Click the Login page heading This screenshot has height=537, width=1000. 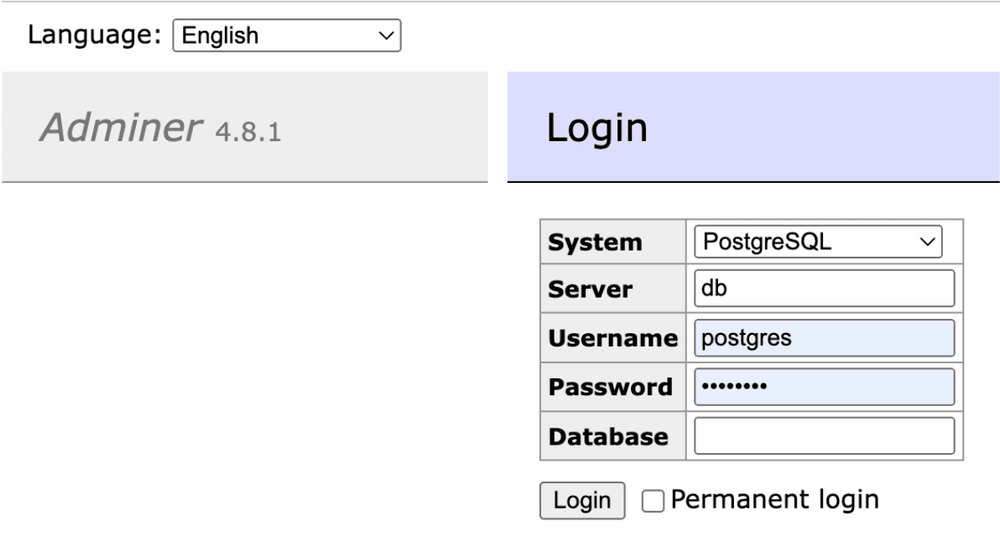597,128
